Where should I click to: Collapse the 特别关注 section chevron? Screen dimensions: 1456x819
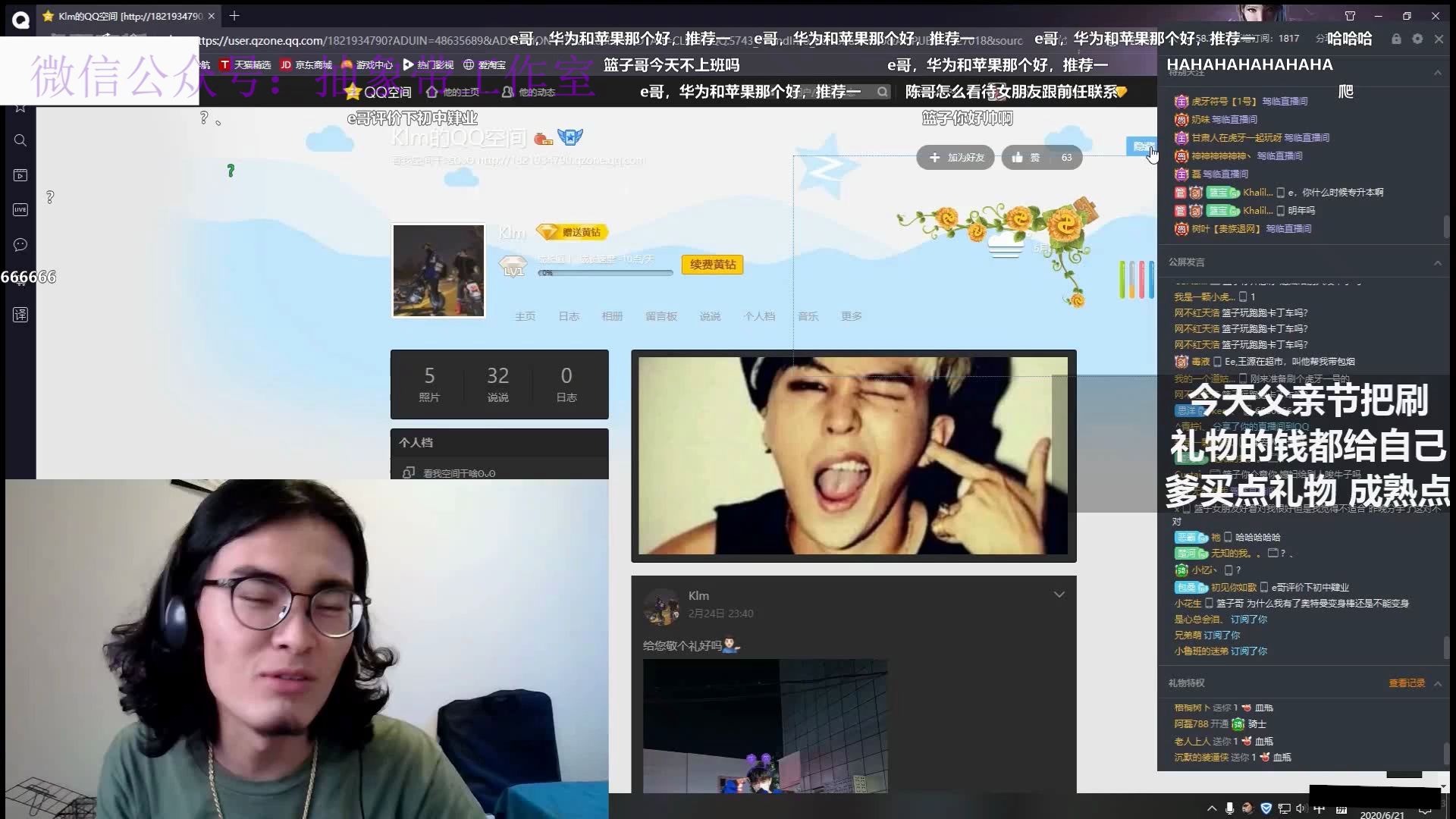[1438, 73]
